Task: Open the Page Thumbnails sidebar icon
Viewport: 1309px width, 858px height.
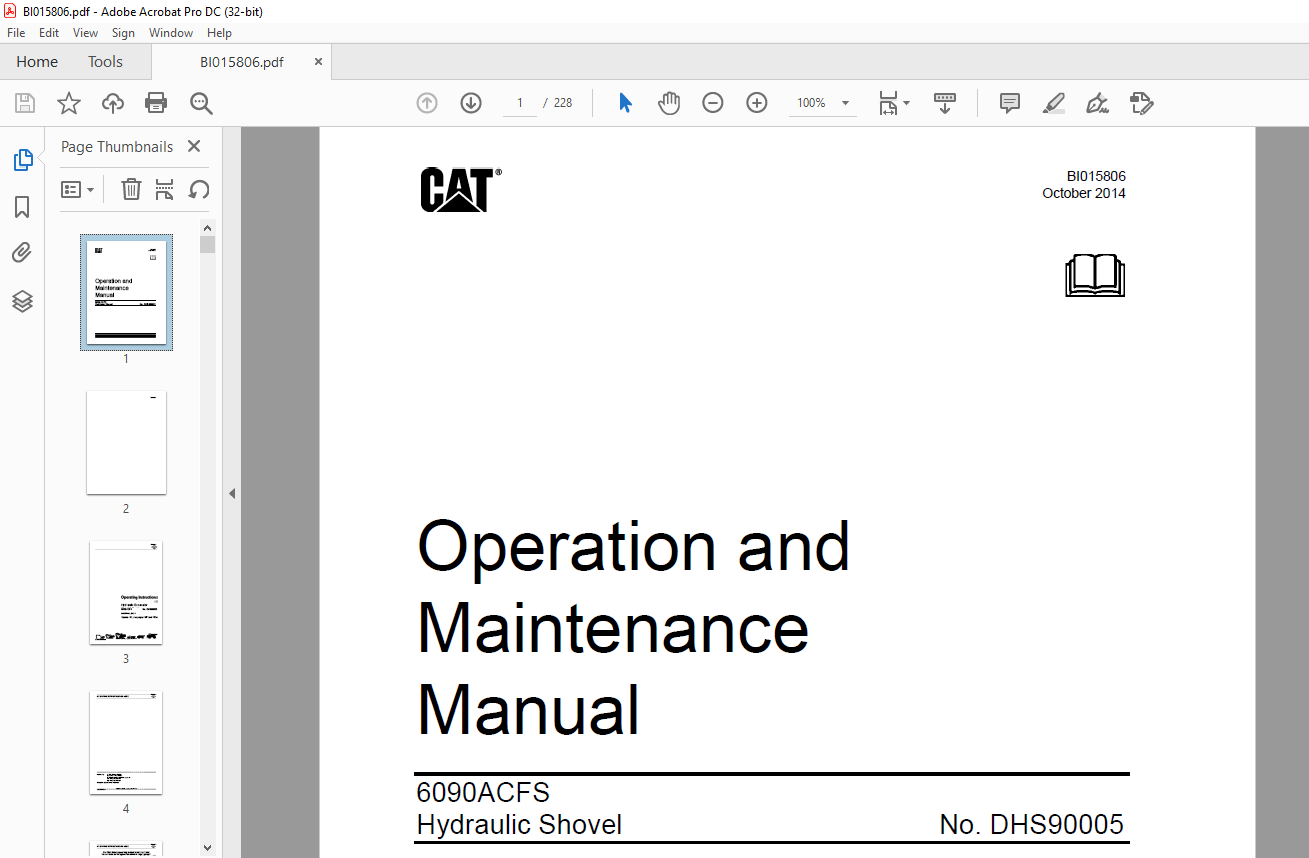Action: pos(22,160)
